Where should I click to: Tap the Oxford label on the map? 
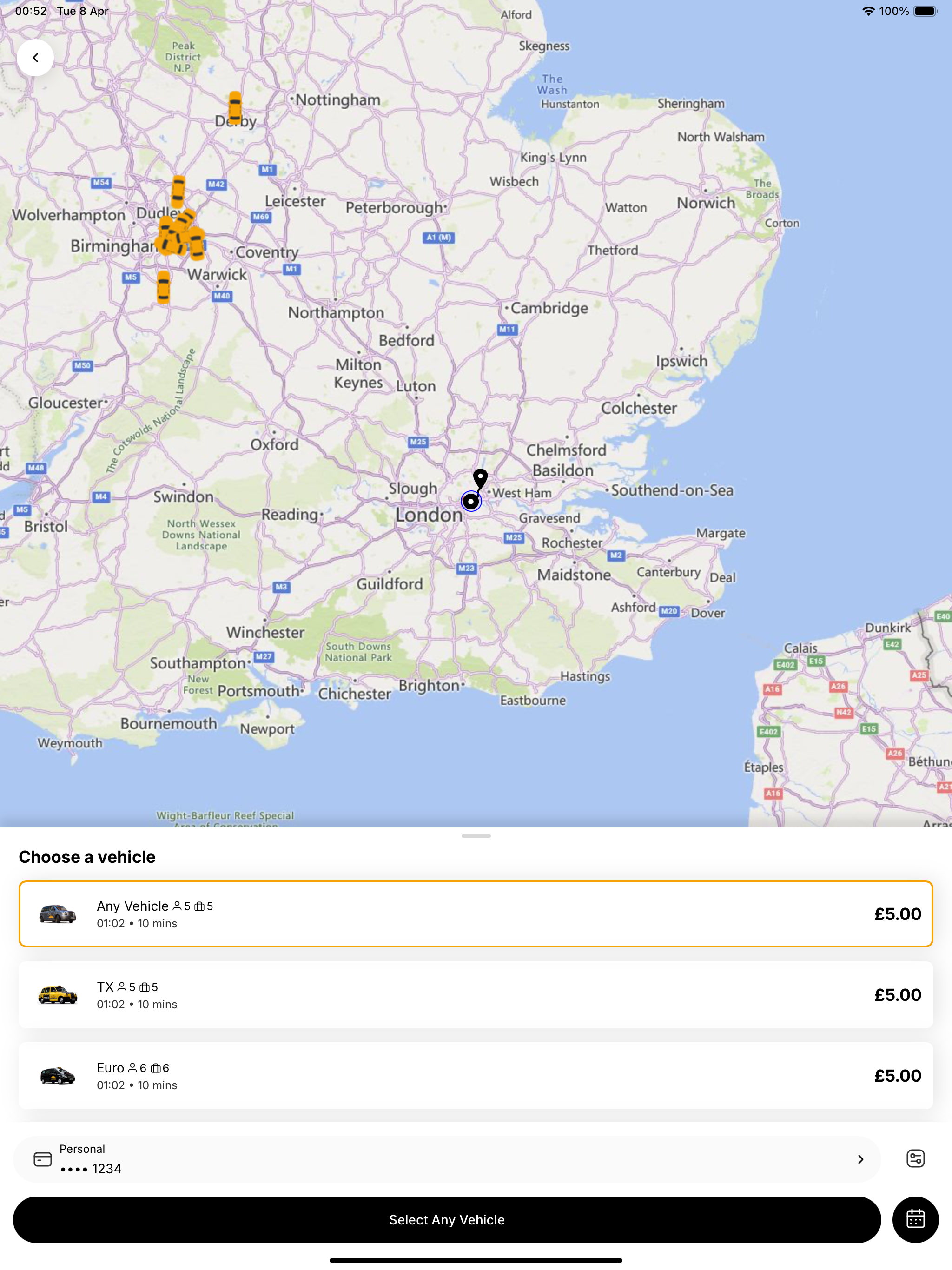(274, 444)
